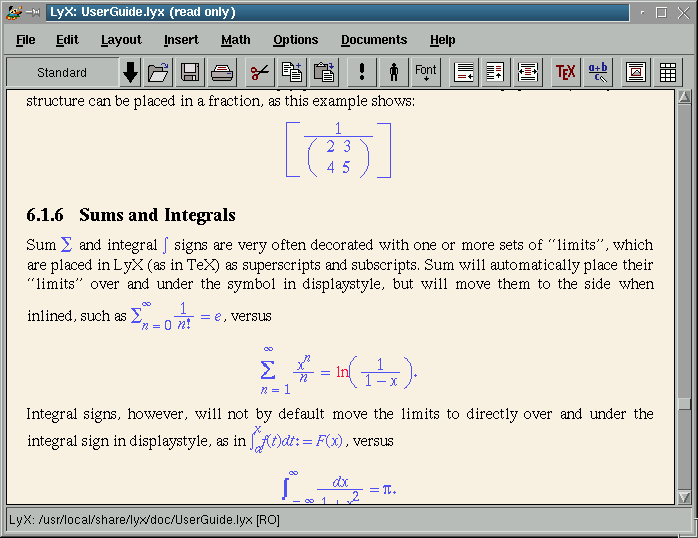
Task: Open the Layout menu
Action: tap(121, 40)
